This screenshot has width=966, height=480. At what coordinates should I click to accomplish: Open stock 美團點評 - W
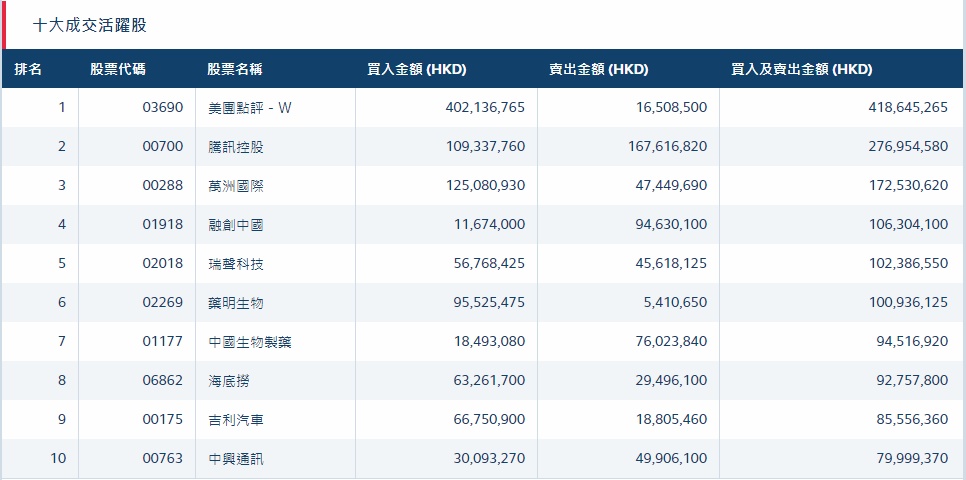point(250,108)
